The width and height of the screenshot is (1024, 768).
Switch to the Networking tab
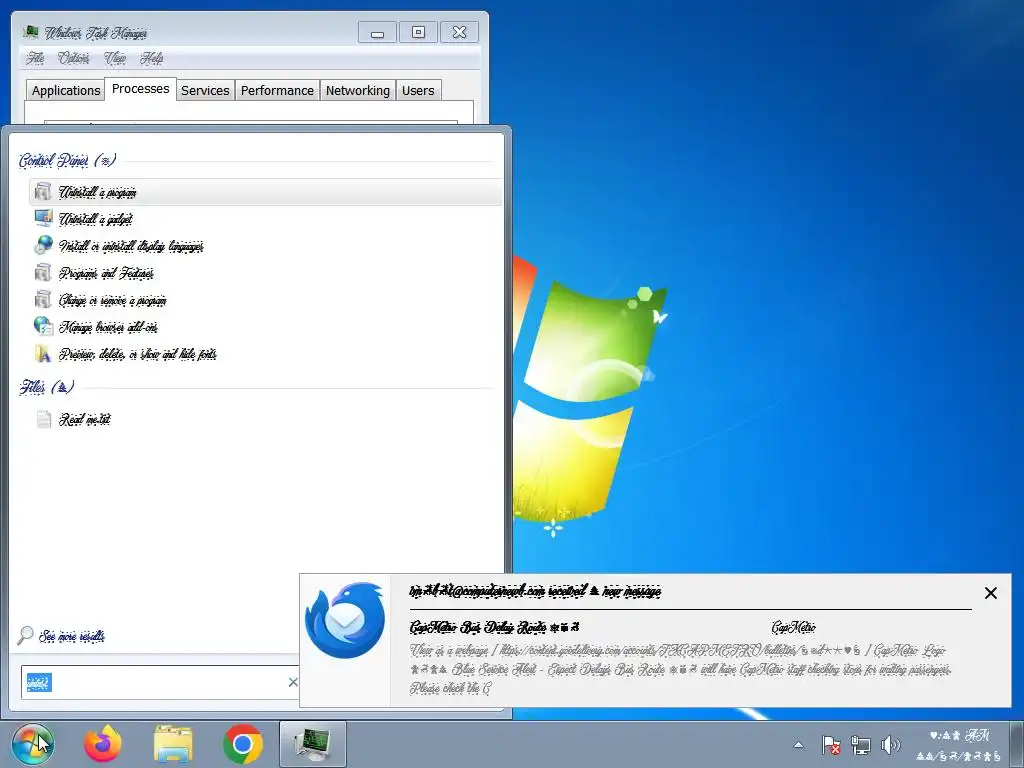coord(357,90)
